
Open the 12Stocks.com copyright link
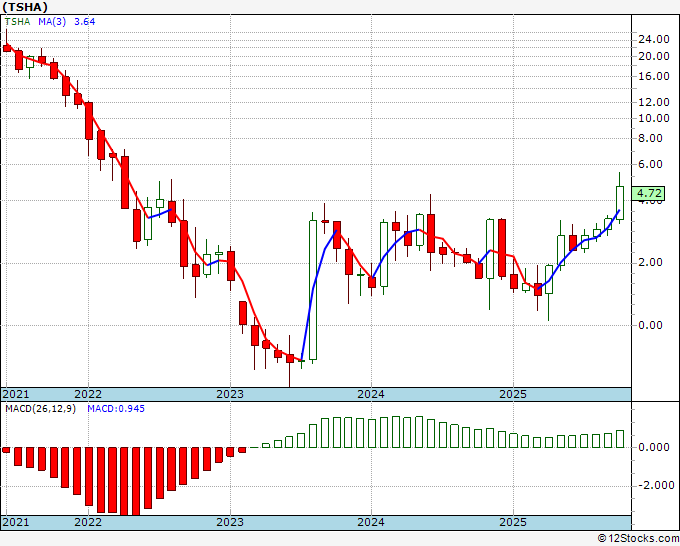pyautogui.click(x=638, y=539)
